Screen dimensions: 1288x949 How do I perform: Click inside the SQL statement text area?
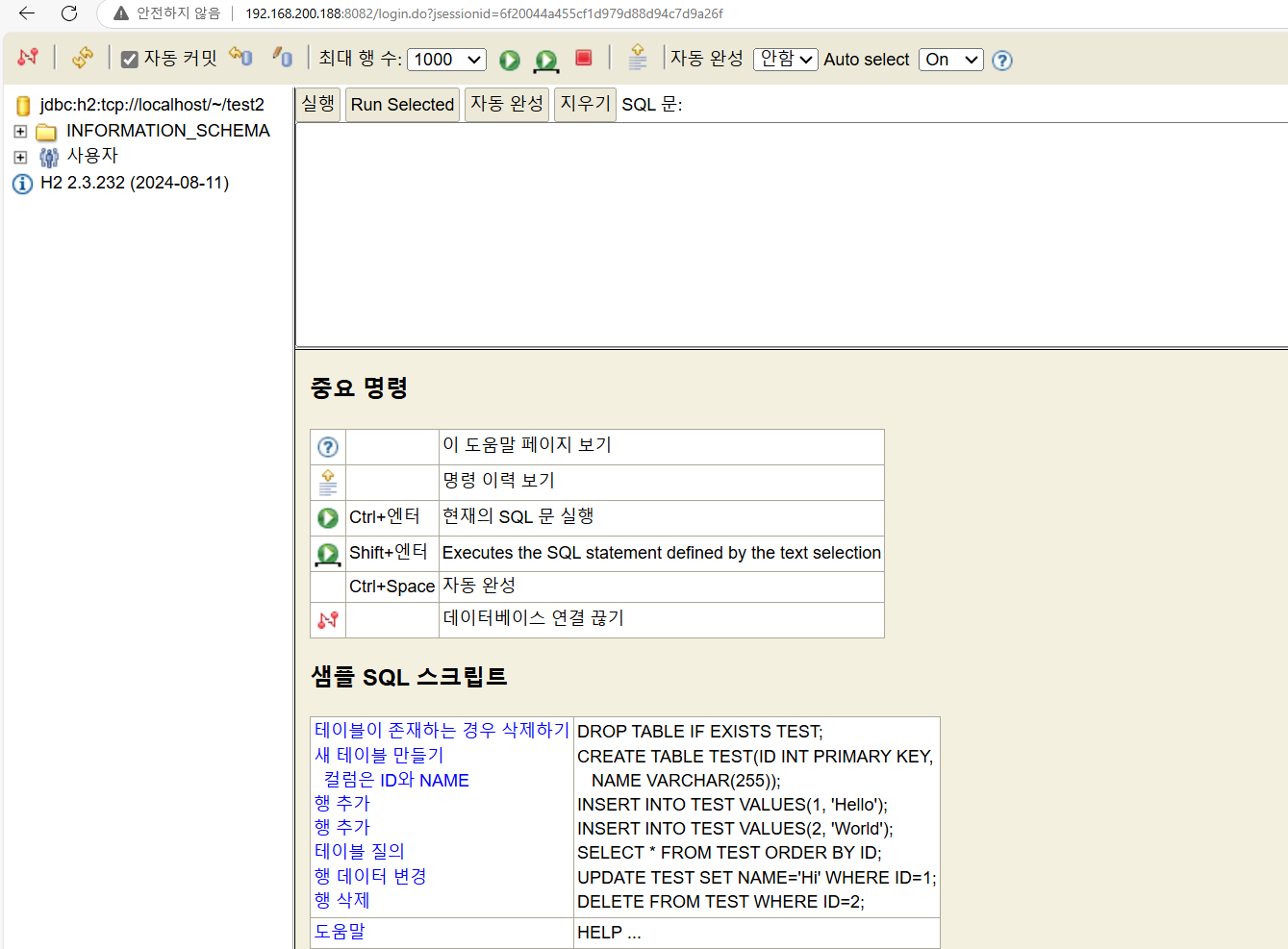click(791, 235)
